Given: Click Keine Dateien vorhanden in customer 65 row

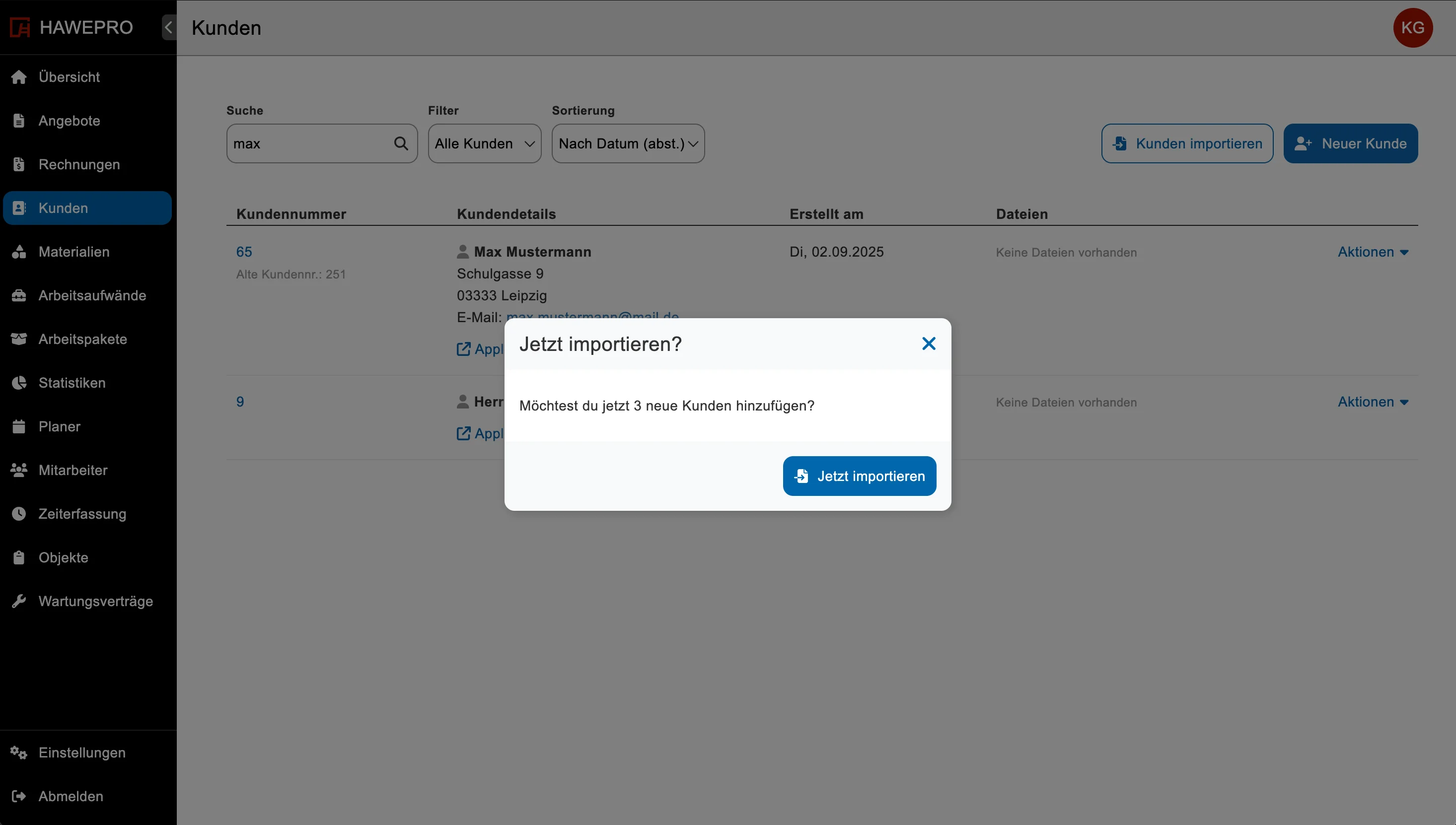Looking at the screenshot, I should click(1066, 252).
